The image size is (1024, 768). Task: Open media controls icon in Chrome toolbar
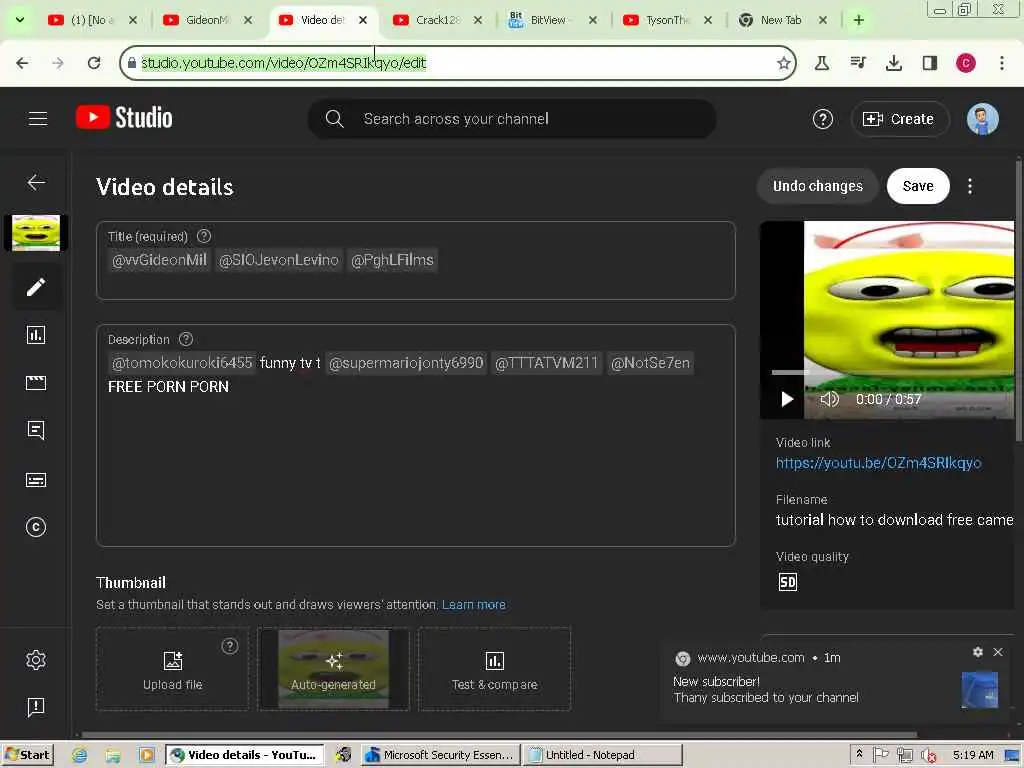pyautogui.click(x=858, y=63)
